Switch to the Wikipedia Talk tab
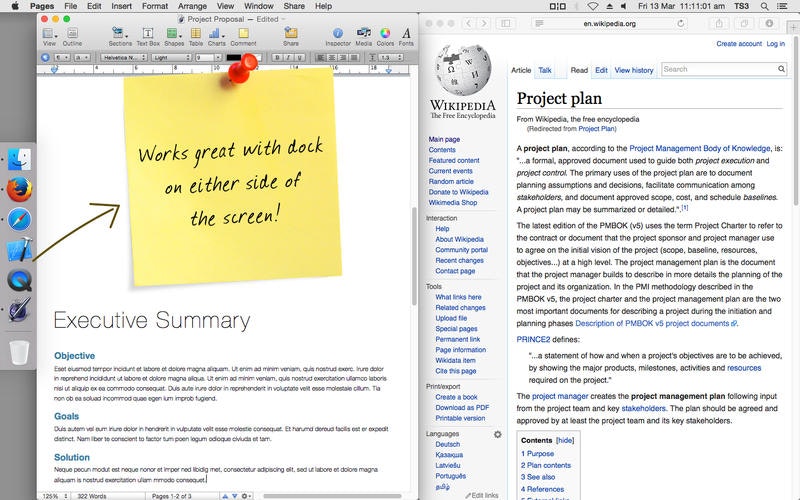Screen dimensions: 800x500 tap(544, 70)
